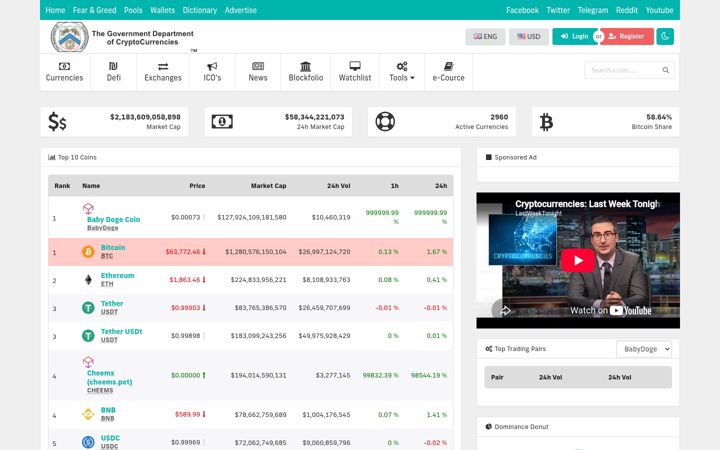Click the Cheems cube icon
720x450 pixels.
(x=88, y=362)
